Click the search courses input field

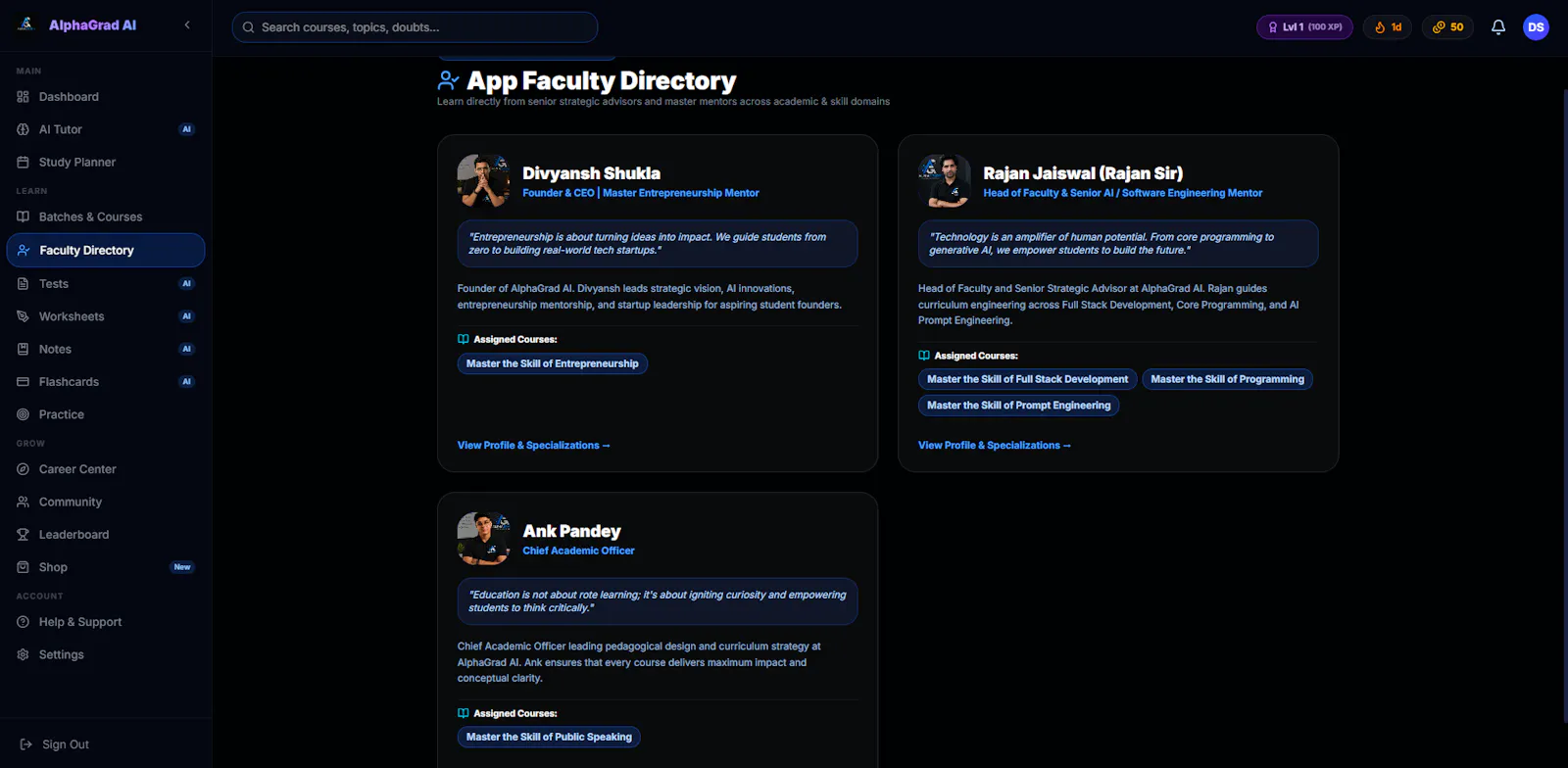pos(415,27)
